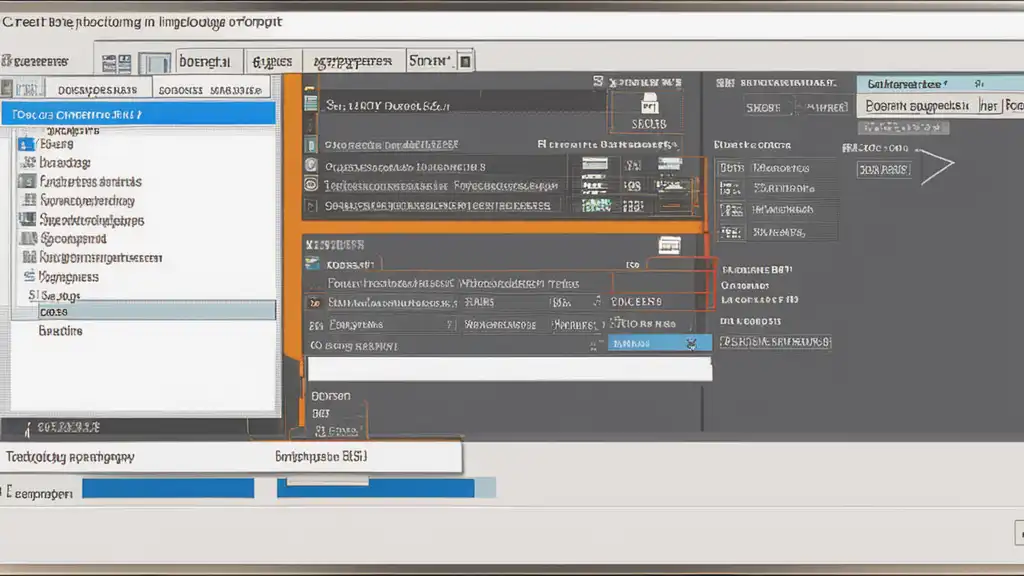This screenshot has width=1024, height=576.
Task: Click the white list icon in the lower dark section header
Action: 669,244
